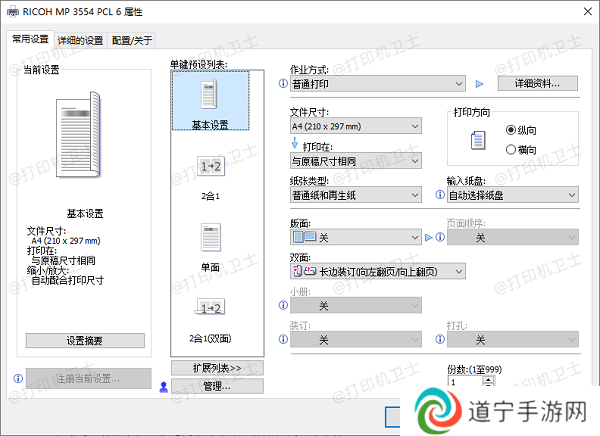Click info icon beside 作业方式 dropdown
The height and width of the screenshot is (436, 600).
(283, 83)
